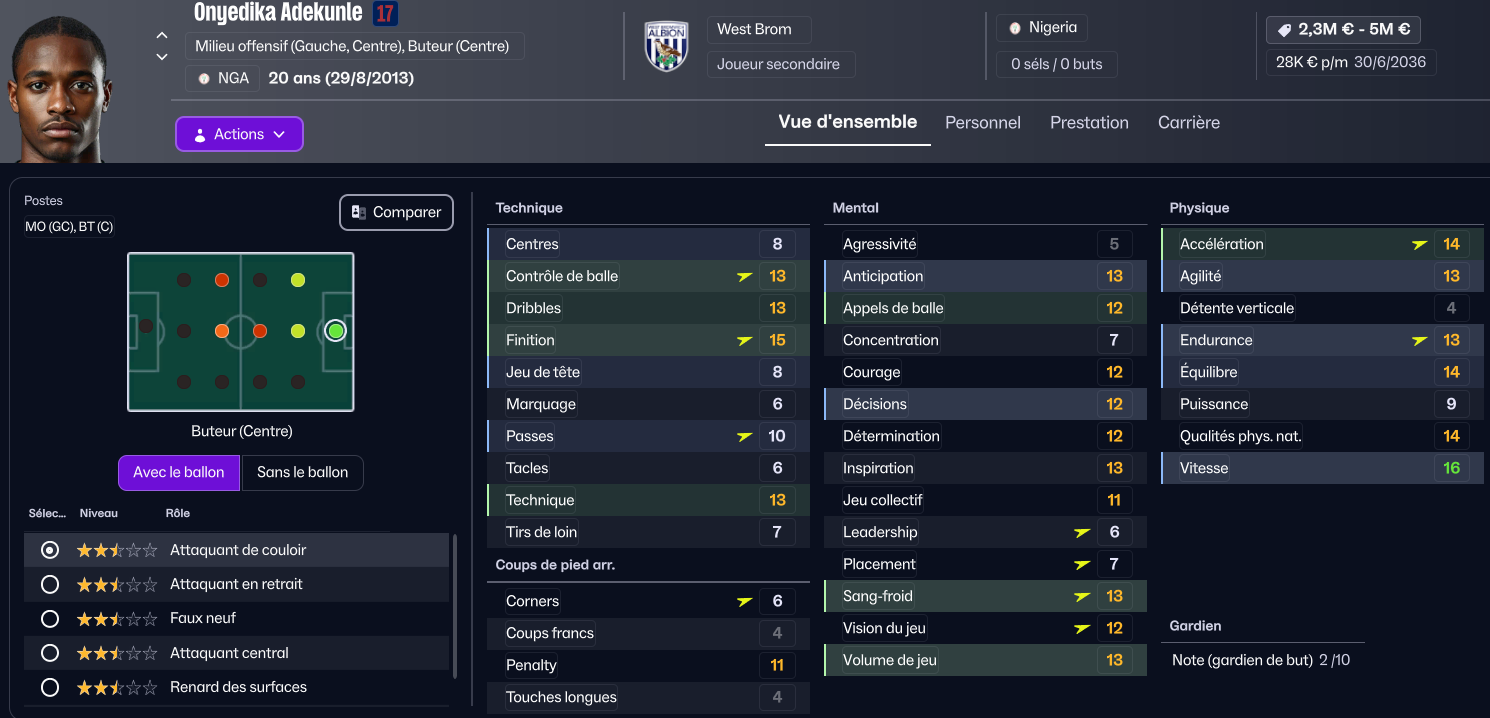The width and height of the screenshot is (1490, 718).
Task: Click the compare icon in the Comparer button
Action: 358,212
